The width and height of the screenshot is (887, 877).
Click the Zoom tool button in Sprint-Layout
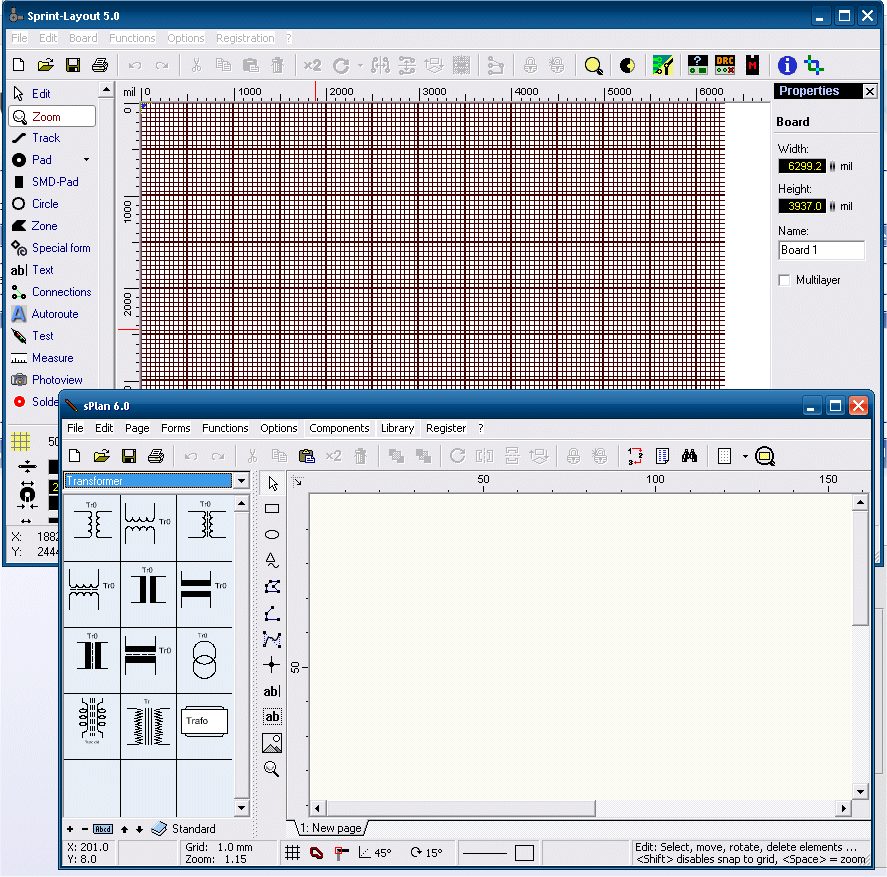click(52, 117)
